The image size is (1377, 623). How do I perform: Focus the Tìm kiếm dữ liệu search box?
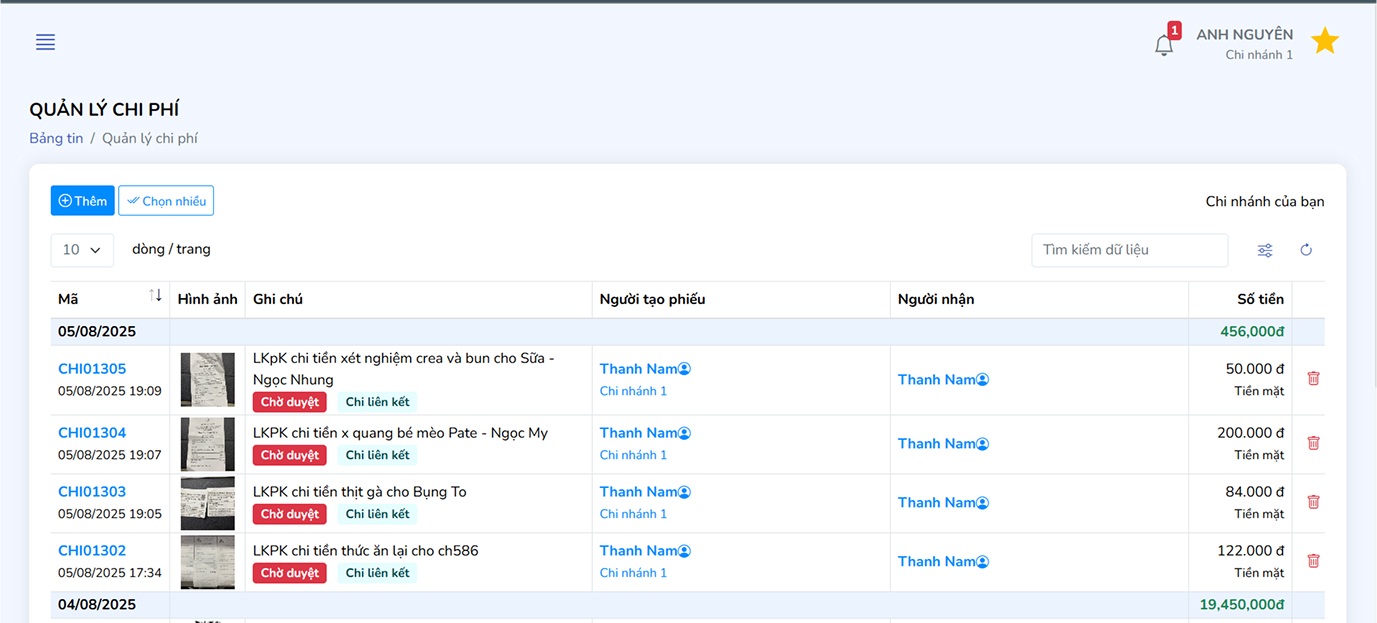tap(1128, 250)
